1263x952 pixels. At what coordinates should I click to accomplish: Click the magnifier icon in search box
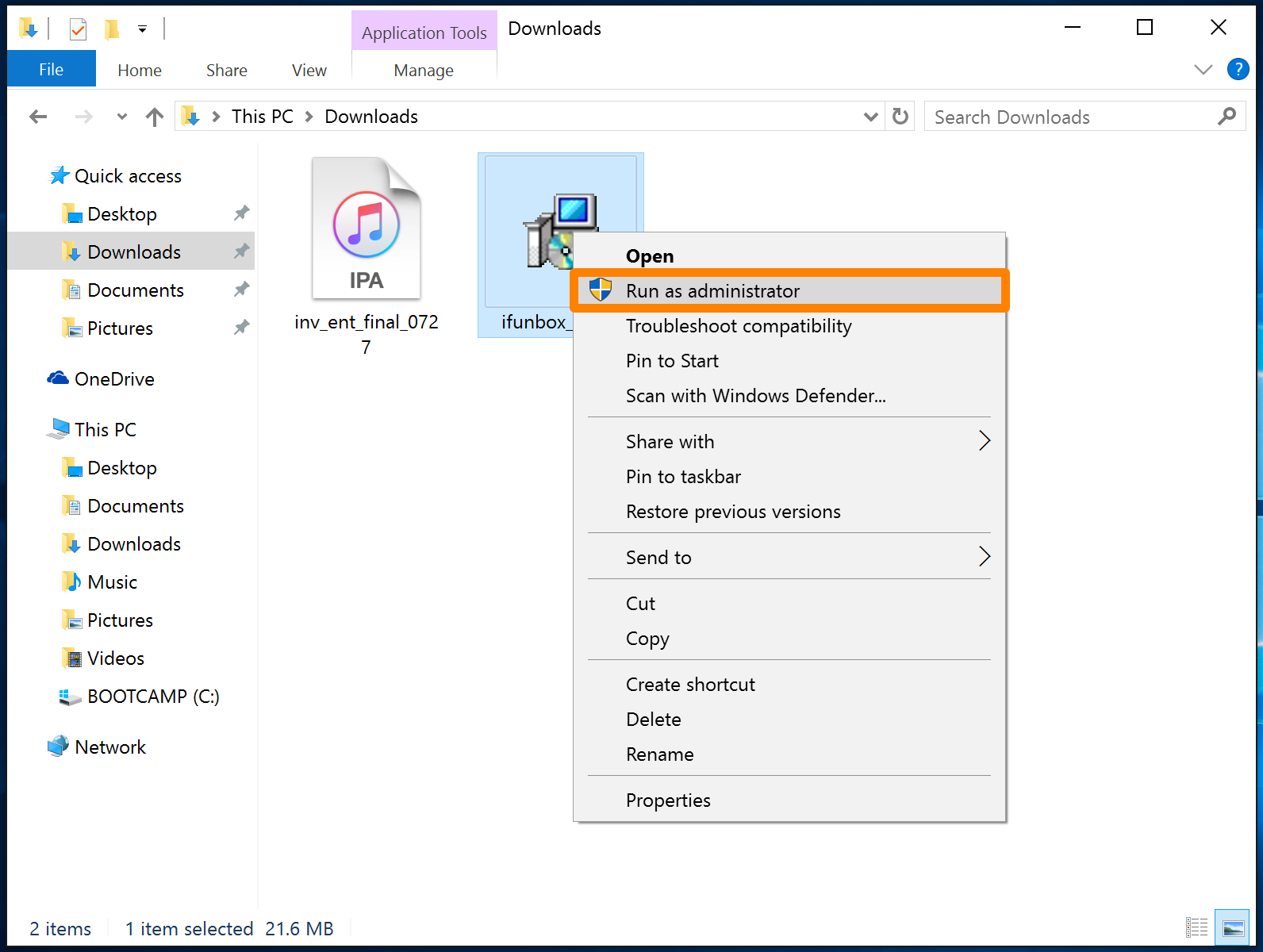1227,117
